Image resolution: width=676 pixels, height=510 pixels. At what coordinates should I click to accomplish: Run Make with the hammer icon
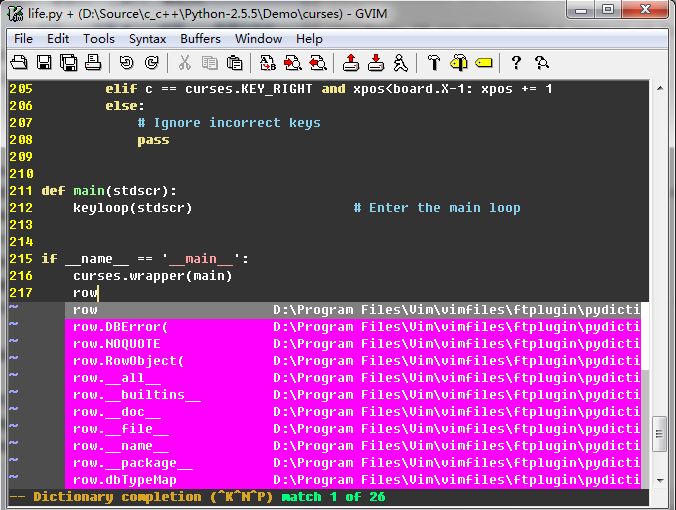pyautogui.click(x=433, y=63)
